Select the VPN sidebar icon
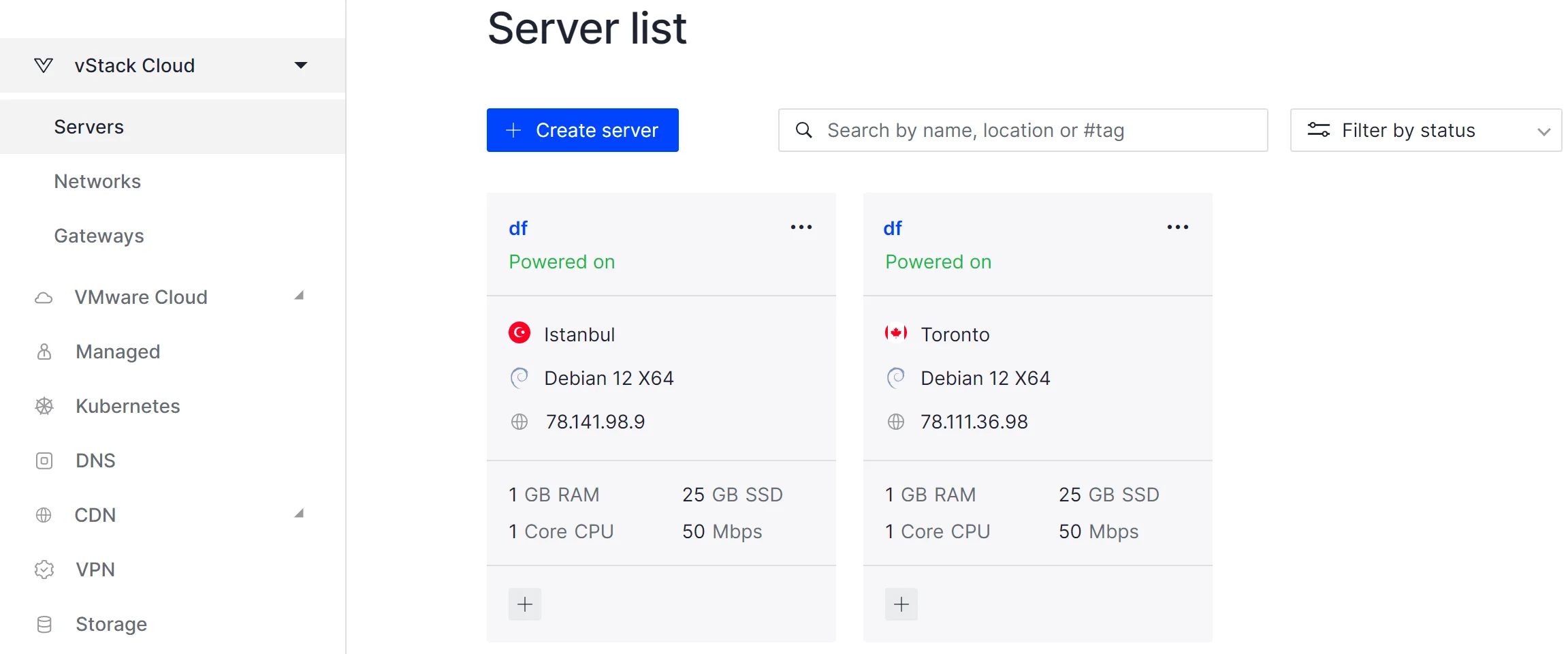Viewport: 1568px width, 654px height. [44, 570]
